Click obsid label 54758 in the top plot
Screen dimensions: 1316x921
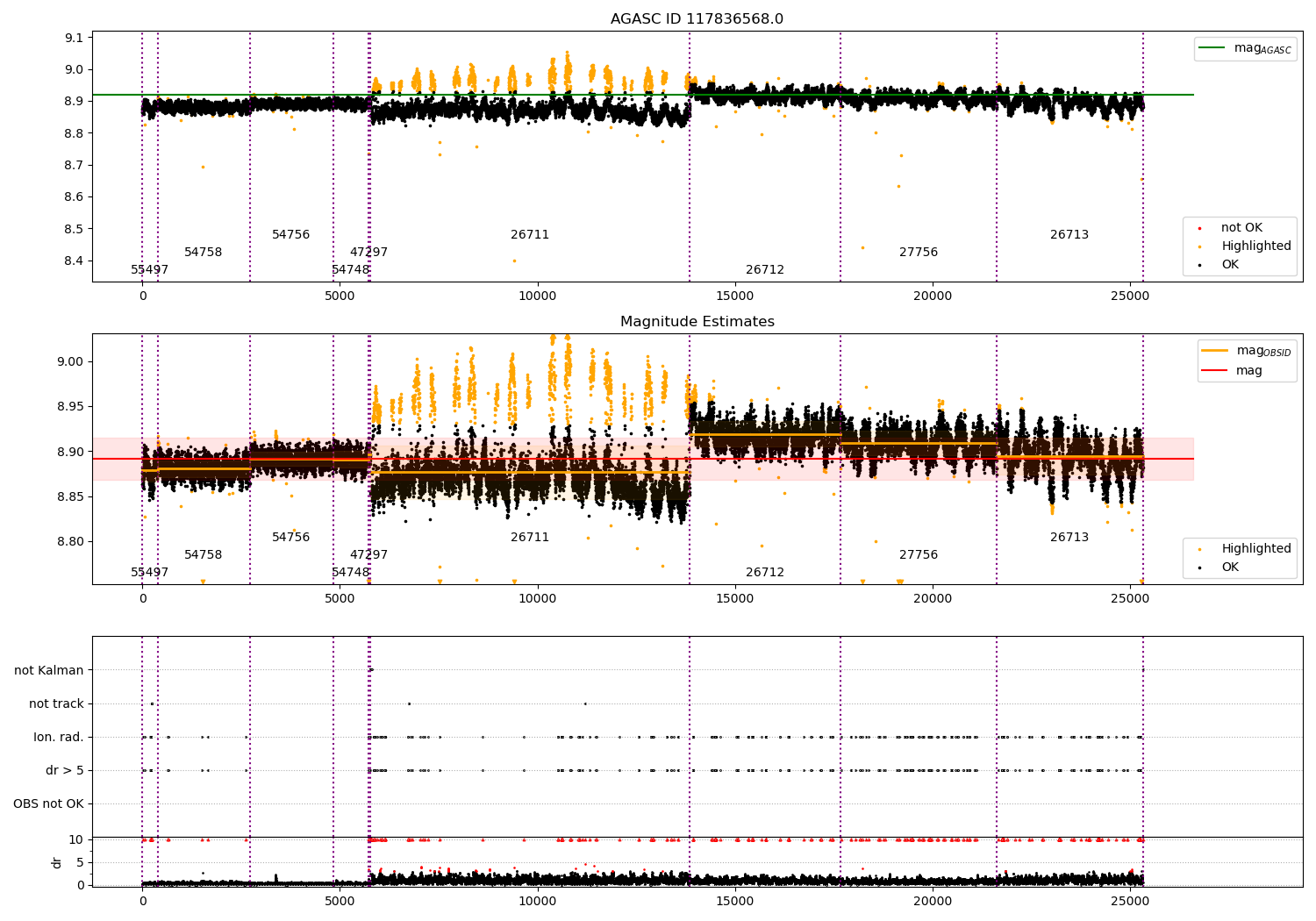(203, 253)
